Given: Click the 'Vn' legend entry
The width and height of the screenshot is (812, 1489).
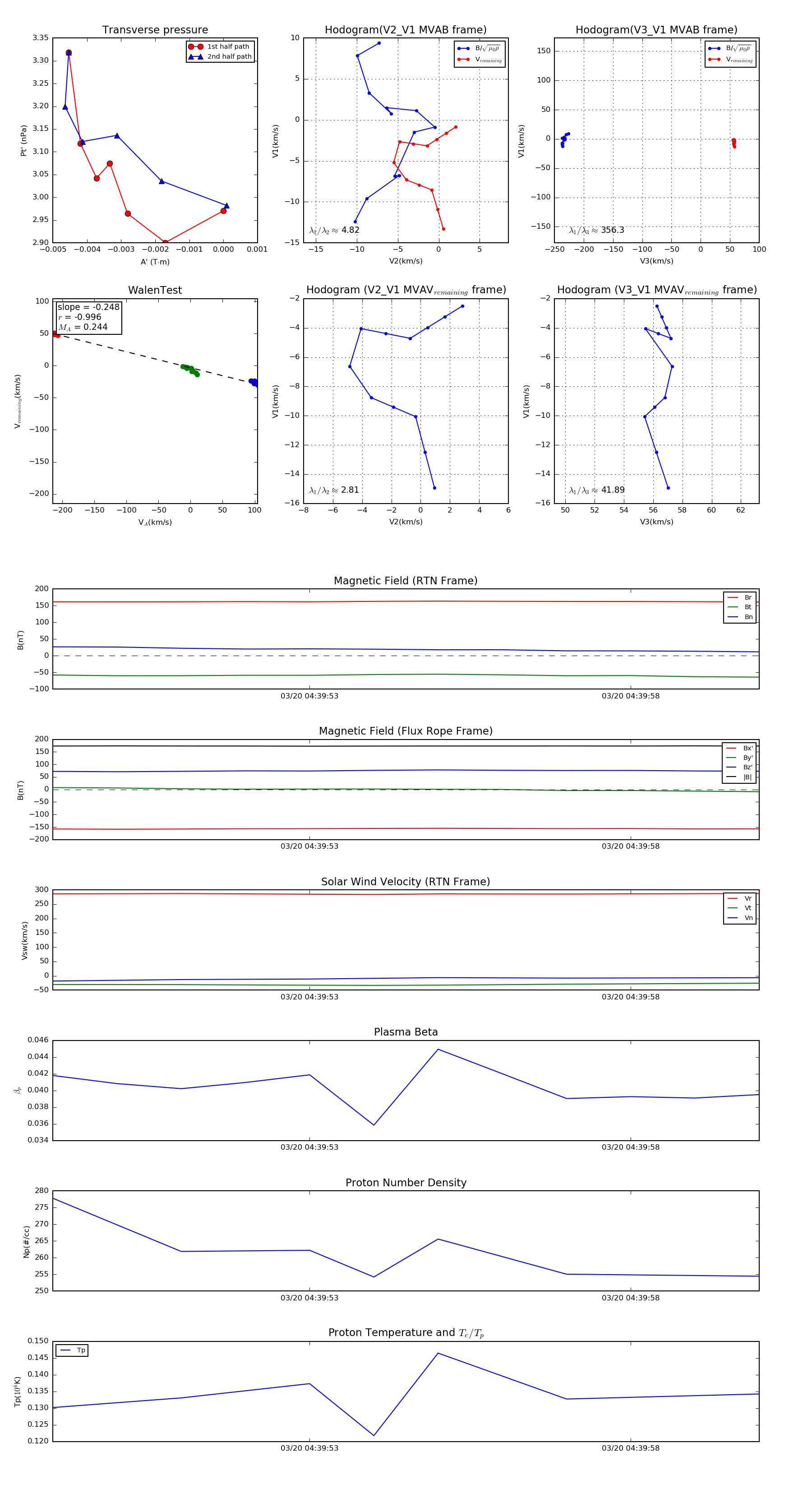Looking at the screenshot, I should click(x=740, y=918).
